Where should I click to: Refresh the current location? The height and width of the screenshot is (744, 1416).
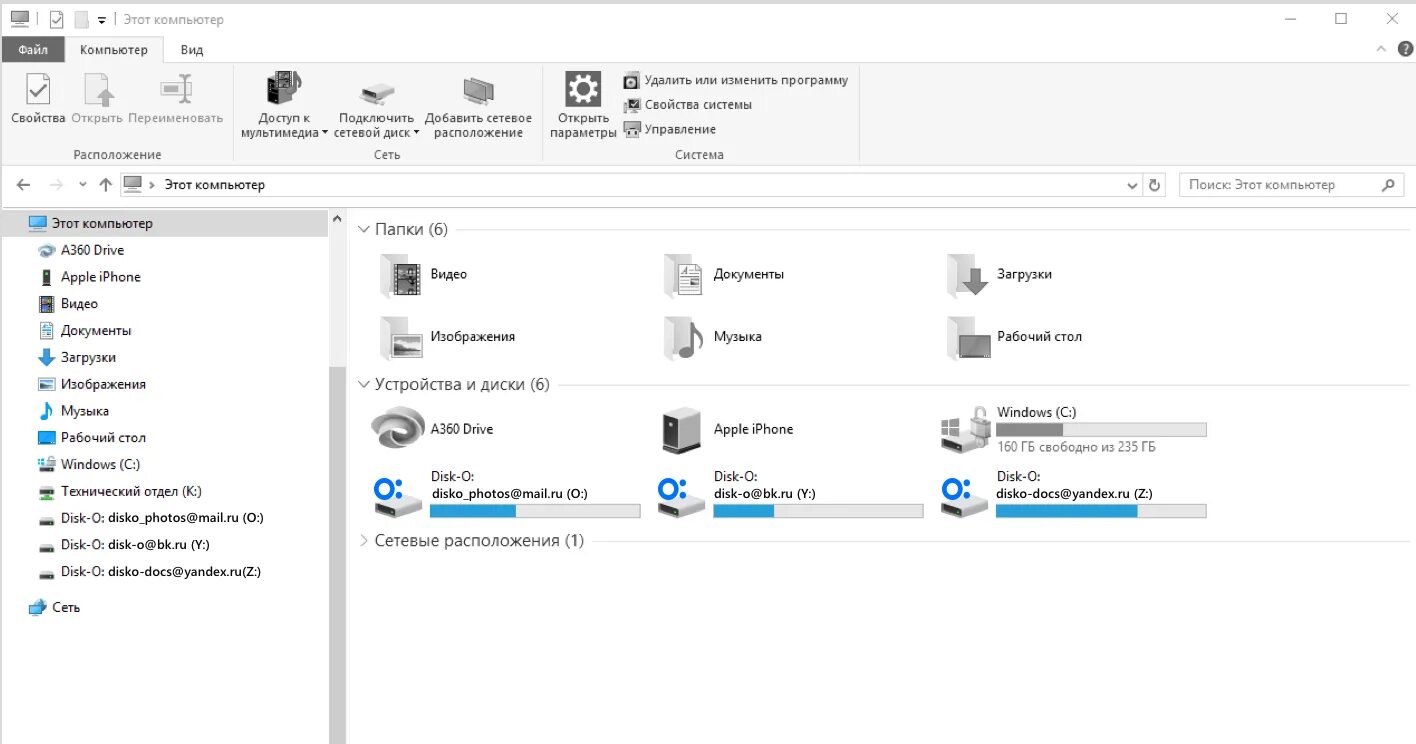tap(1155, 186)
